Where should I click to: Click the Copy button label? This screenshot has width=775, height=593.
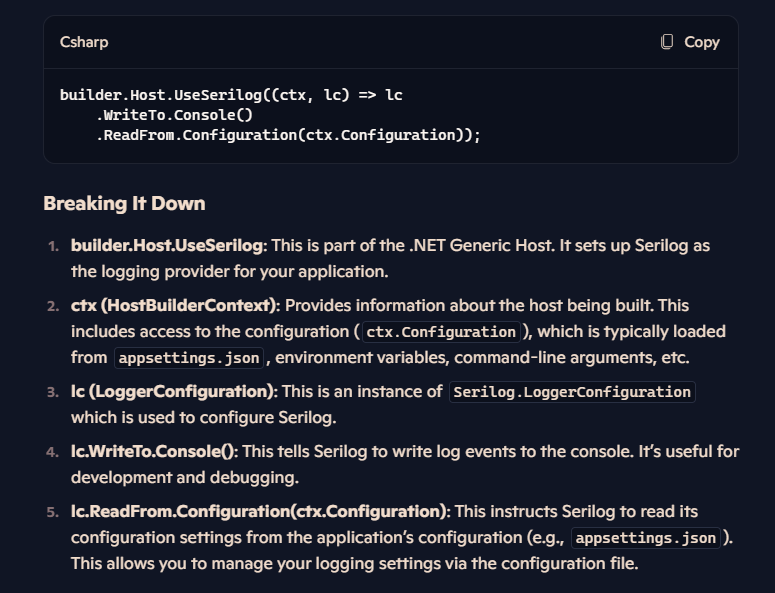(702, 42)
